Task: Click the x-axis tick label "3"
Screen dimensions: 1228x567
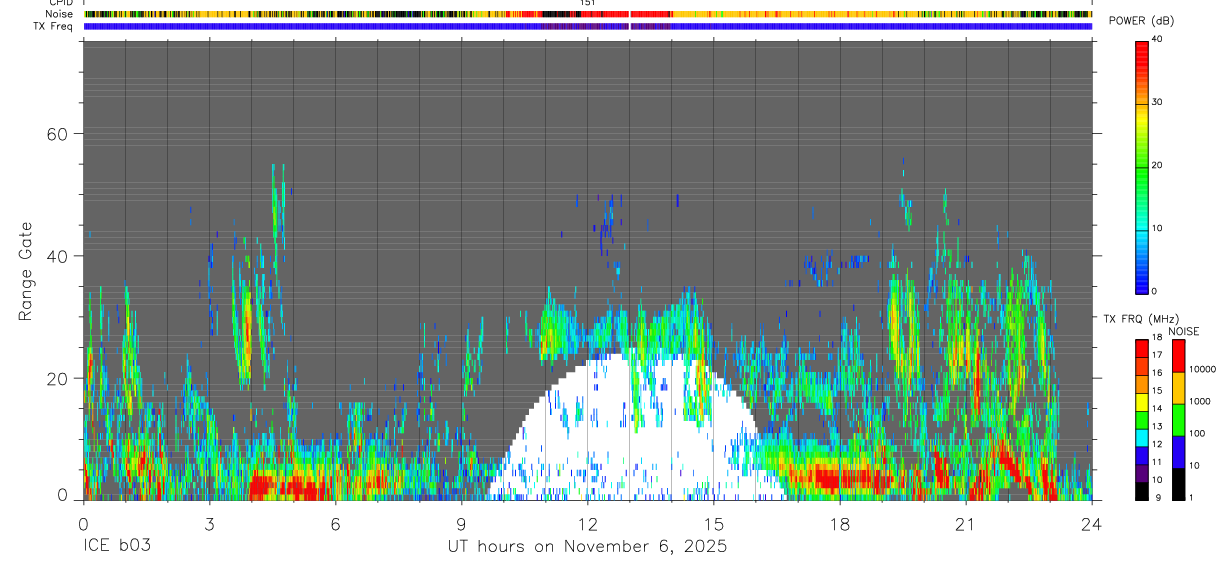Action: pos(209,525)
